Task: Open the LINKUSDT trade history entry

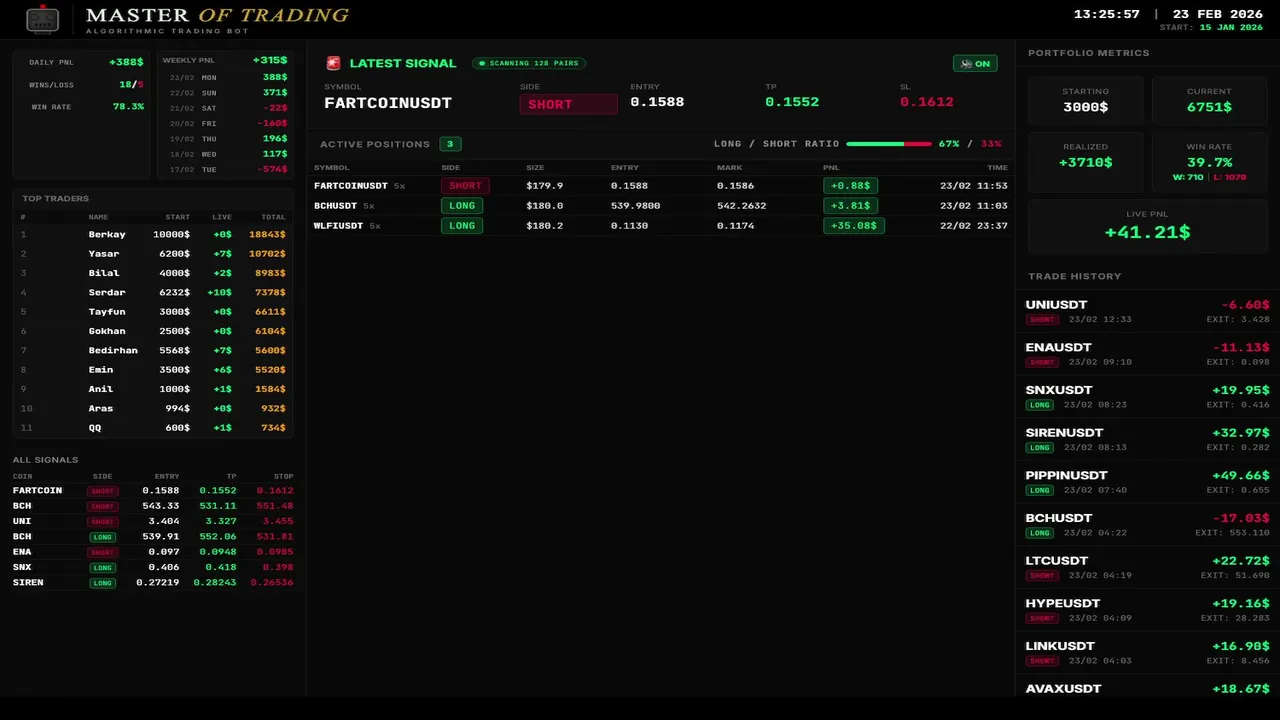Action: click(1147, 653)
